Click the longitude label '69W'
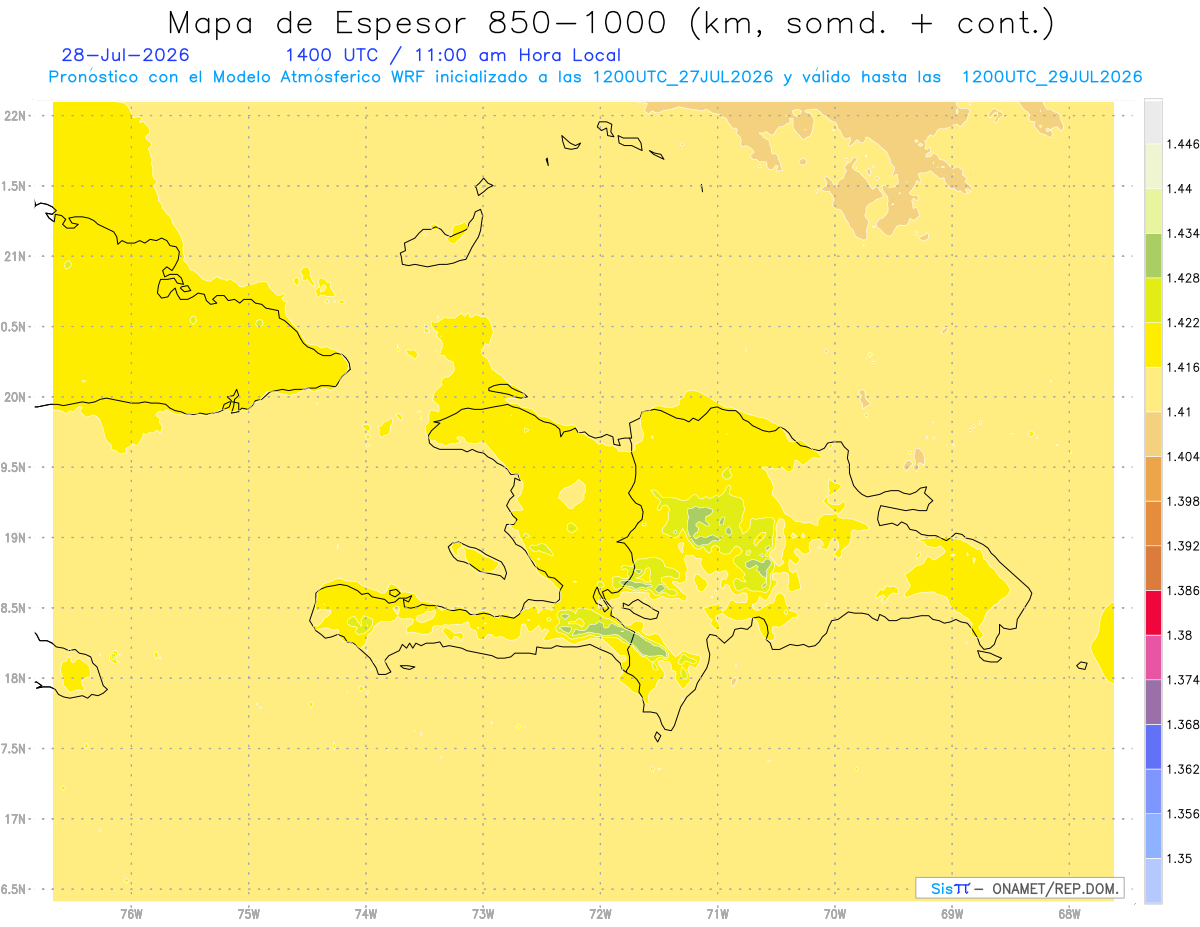Image resolution: width=1200 pixels, height=927 pixels. [952, 914]
